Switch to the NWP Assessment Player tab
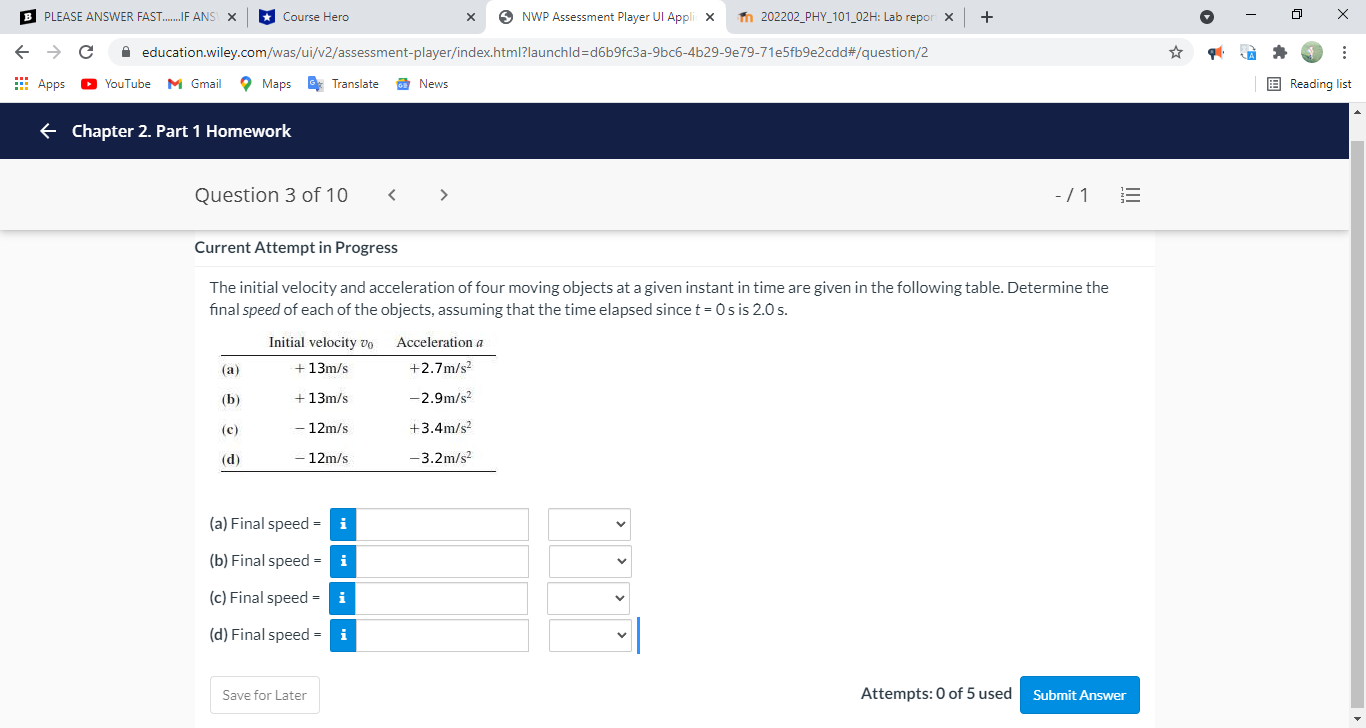This screenshot has width=1366, height=728. [604, 17]
